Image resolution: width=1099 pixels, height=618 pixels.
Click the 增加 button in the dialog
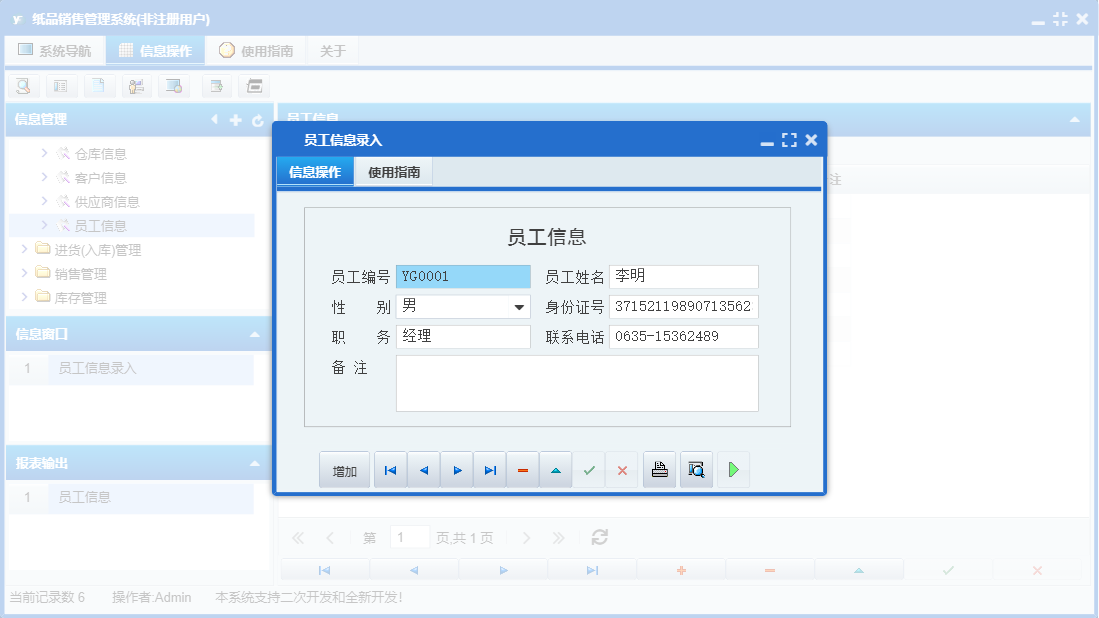(x=344, y=469)
